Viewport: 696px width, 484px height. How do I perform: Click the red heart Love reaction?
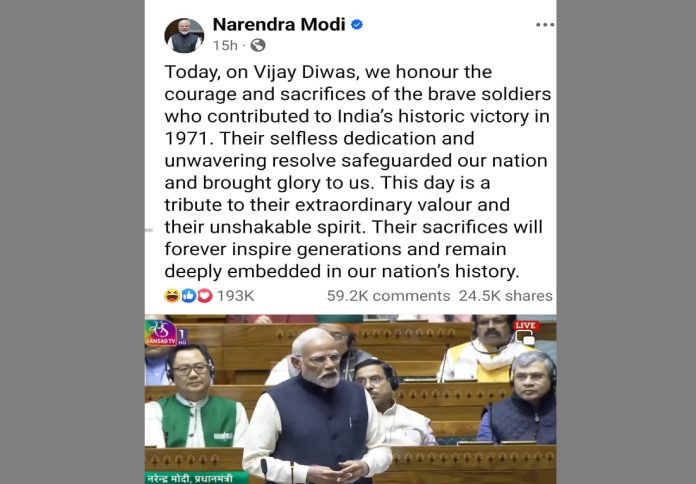coord(204,295)
